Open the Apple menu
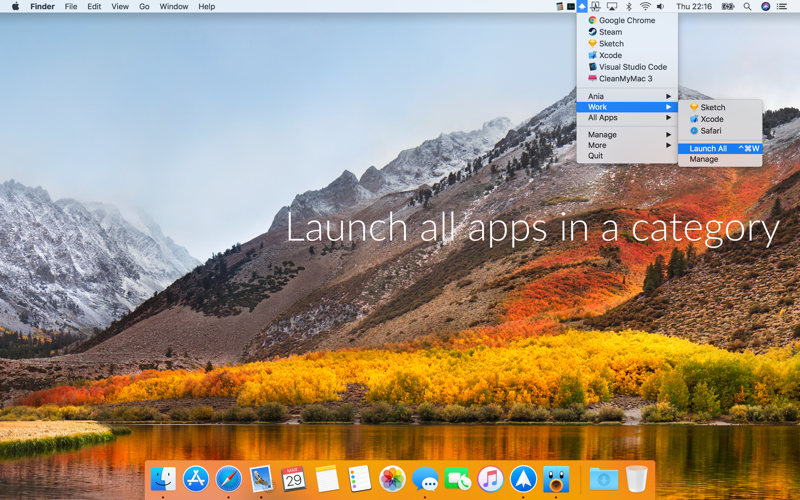Screen dimensions: 800x500 click(x=15, y=6)
